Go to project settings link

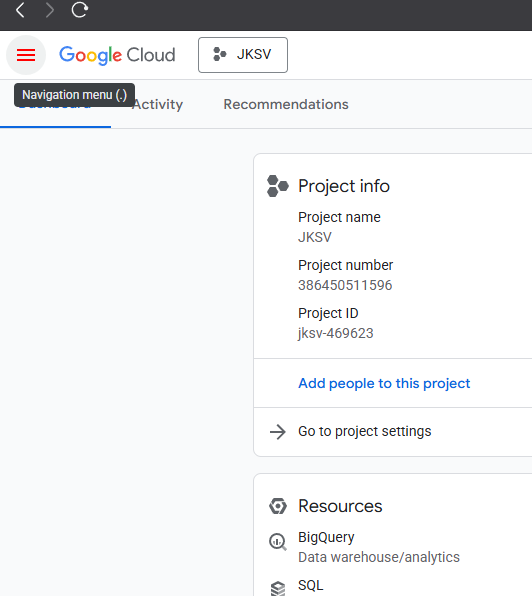pyautogui.click(x=365, y=431)
